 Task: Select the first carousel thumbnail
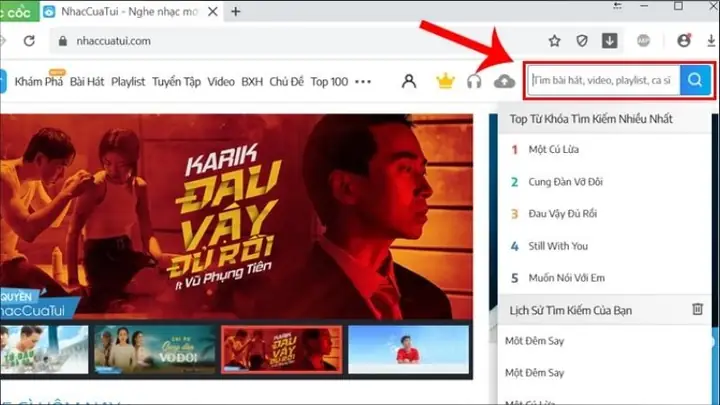44,349
